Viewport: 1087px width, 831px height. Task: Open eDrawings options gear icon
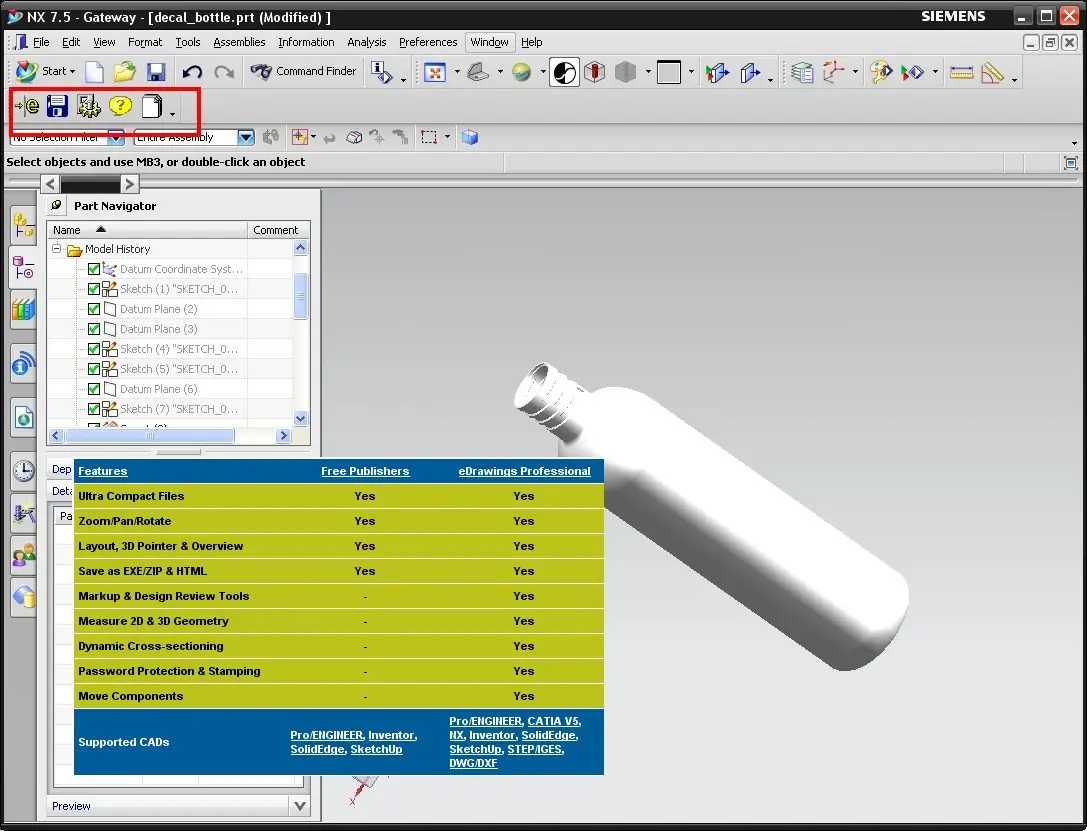click(x=89, y=106)
